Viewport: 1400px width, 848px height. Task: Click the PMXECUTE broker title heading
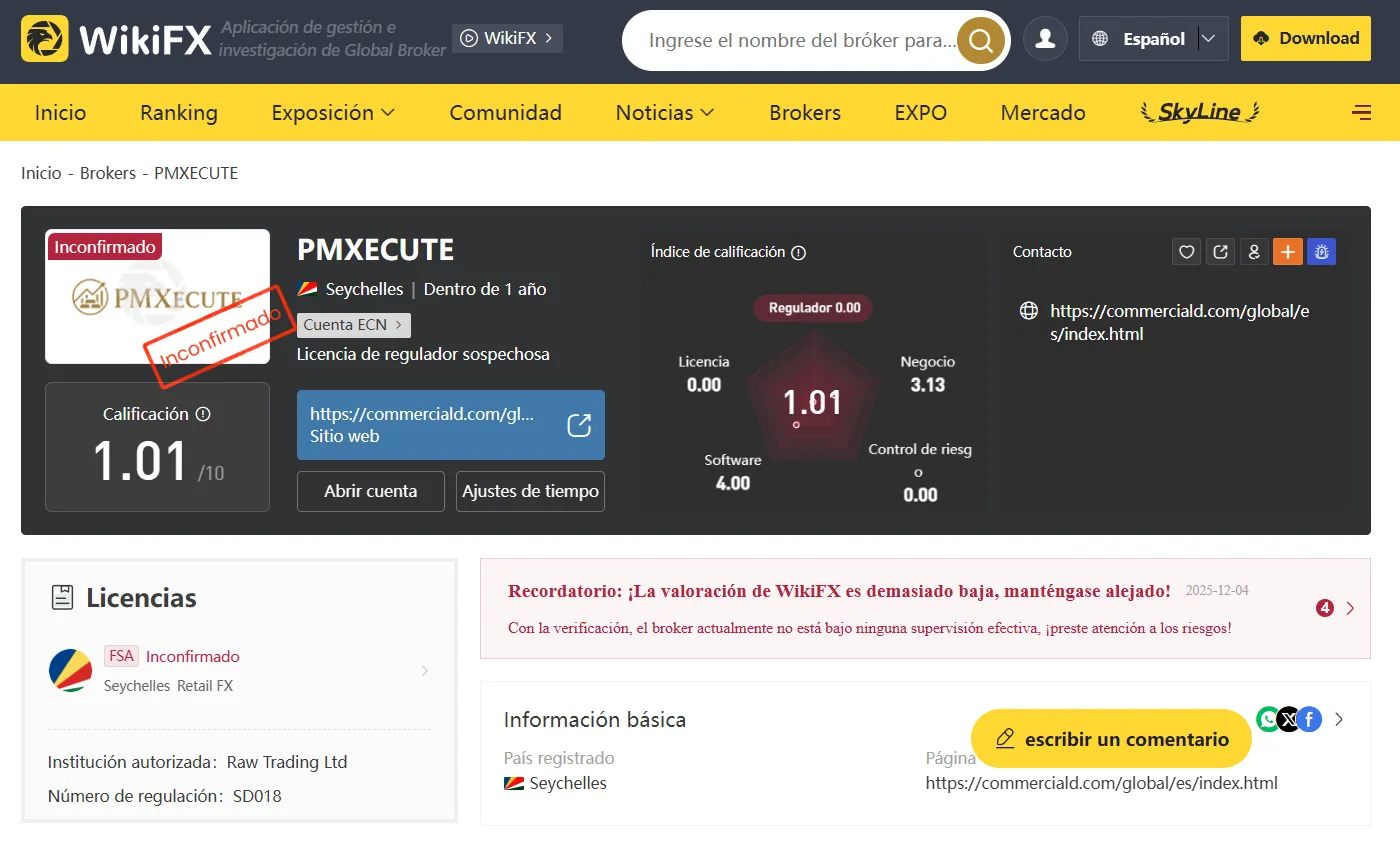pyautogui.click(x=376, y=249)
